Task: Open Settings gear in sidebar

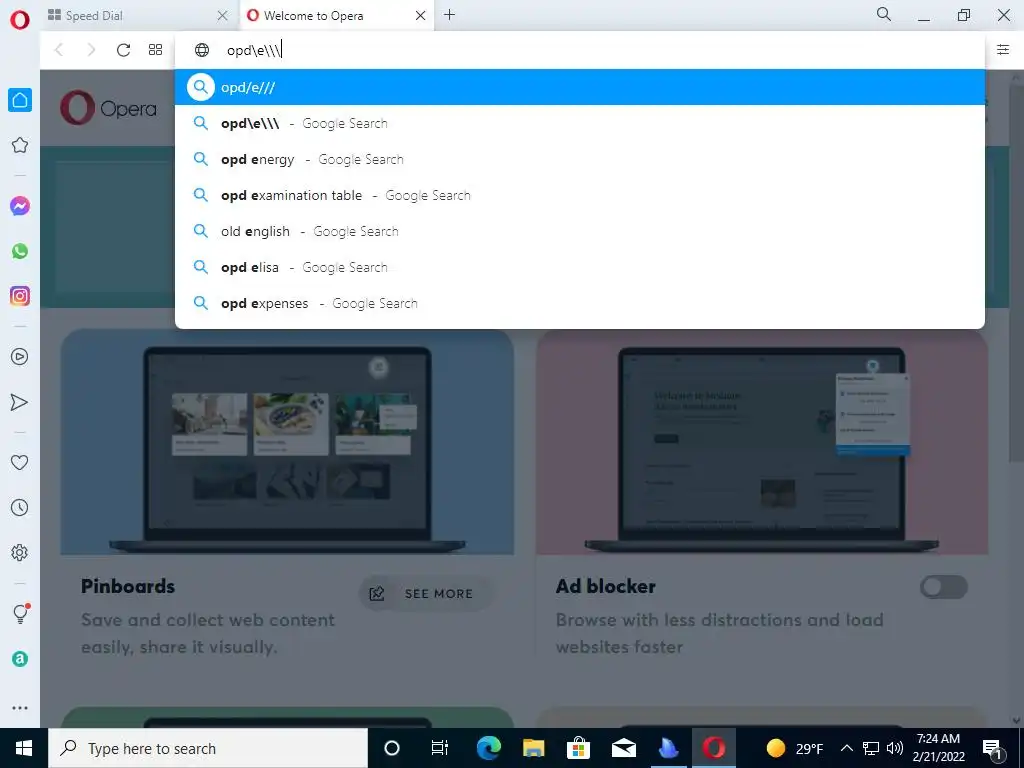Action: point(20,552)
